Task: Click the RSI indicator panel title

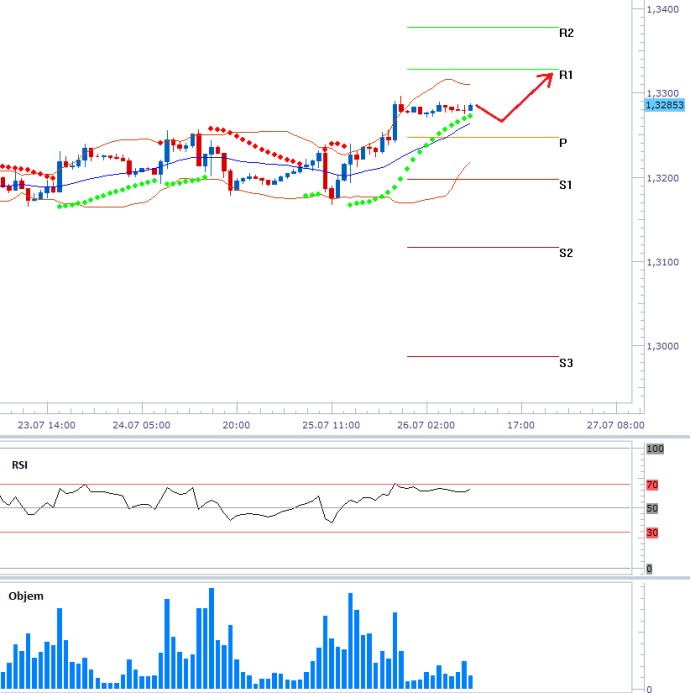Action: pos(19,465)
